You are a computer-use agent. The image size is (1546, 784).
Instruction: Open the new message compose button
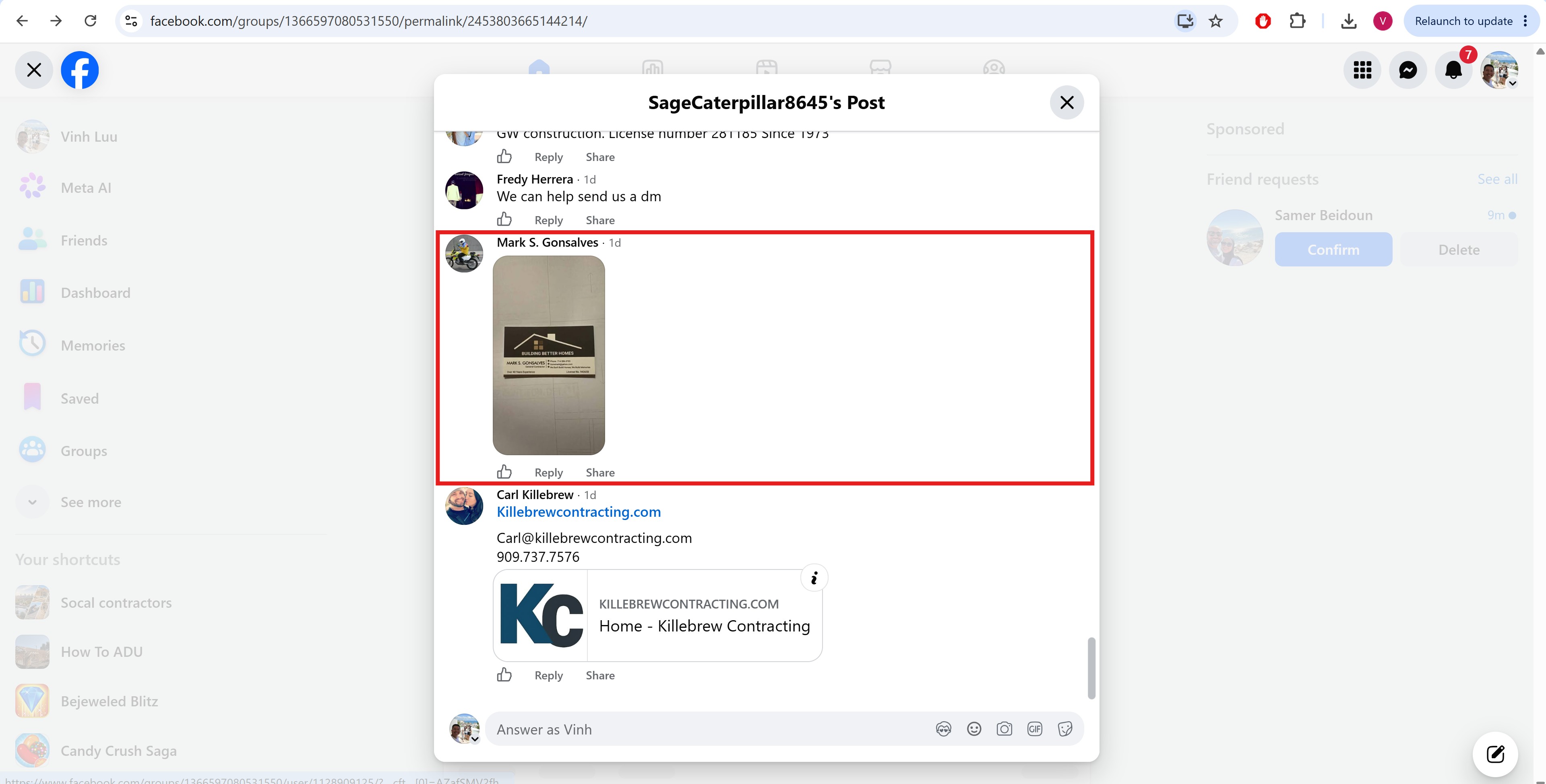(1495, 754)
